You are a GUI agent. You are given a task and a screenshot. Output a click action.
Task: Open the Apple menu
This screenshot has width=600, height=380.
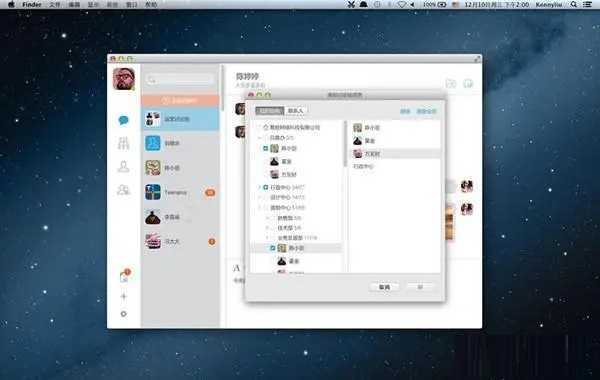(x=11, y=5)
